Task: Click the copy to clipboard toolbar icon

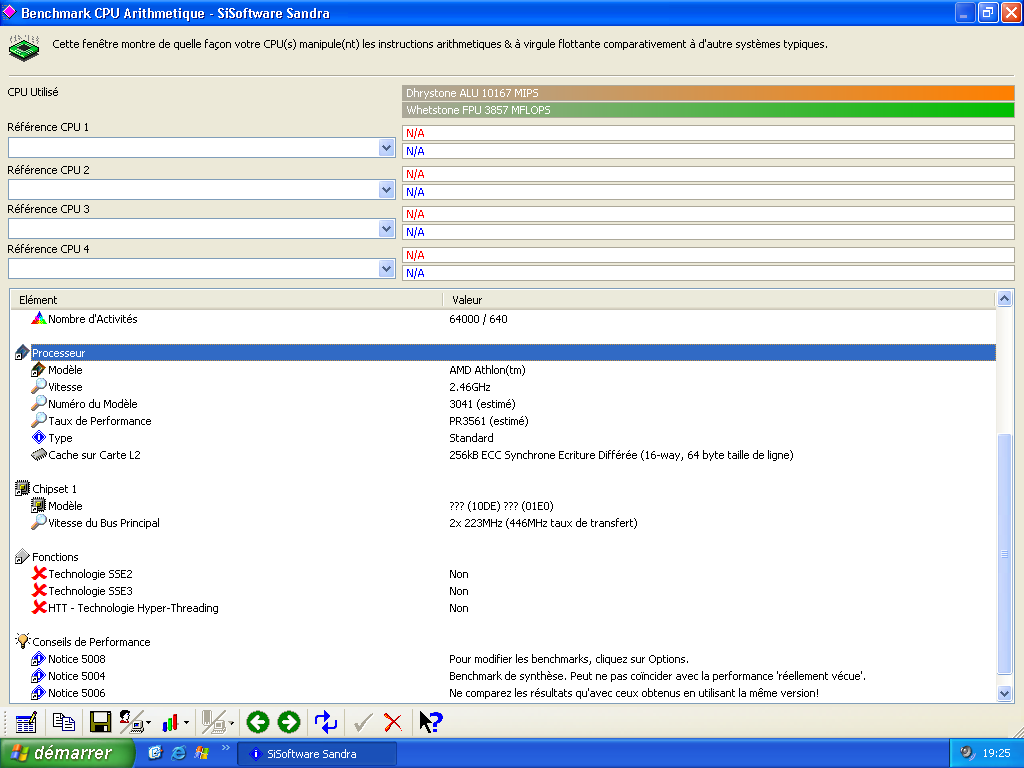Action: [63, 722]
